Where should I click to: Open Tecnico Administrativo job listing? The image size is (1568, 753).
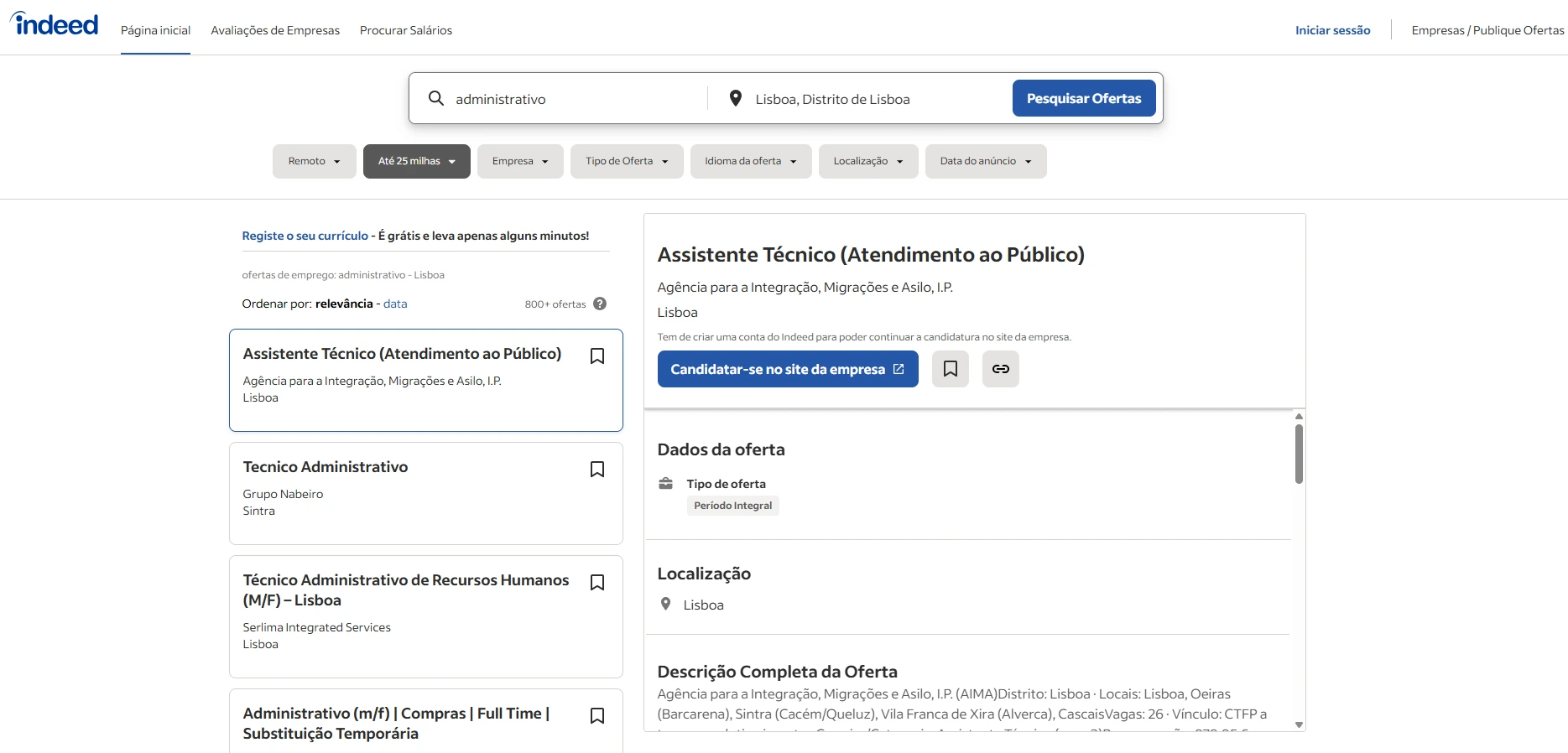326,467
